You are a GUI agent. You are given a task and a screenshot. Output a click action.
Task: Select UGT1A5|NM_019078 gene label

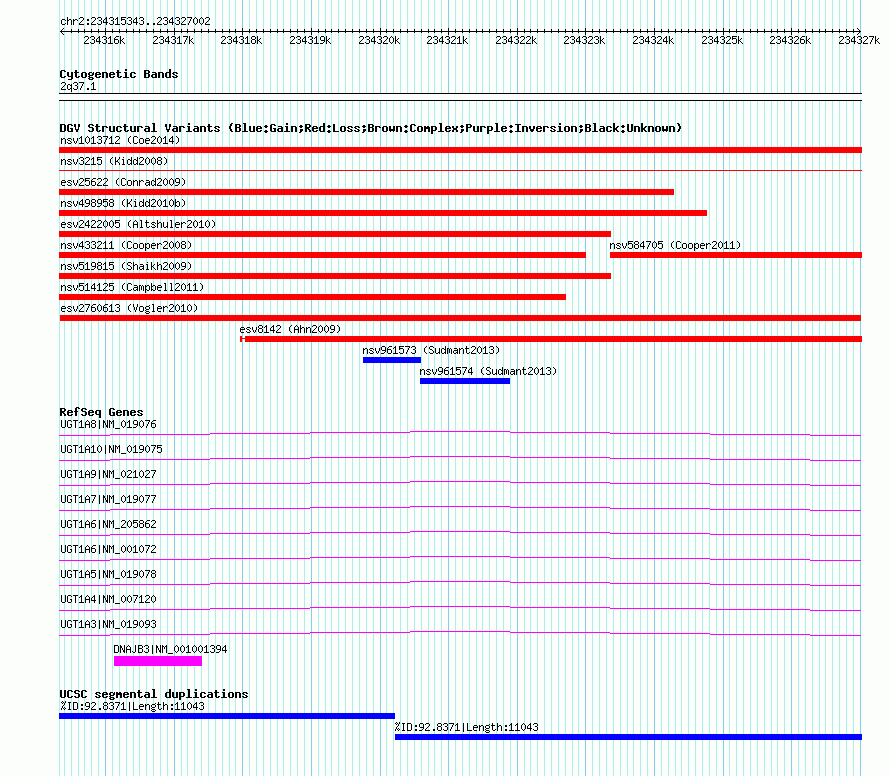point(108,574)
